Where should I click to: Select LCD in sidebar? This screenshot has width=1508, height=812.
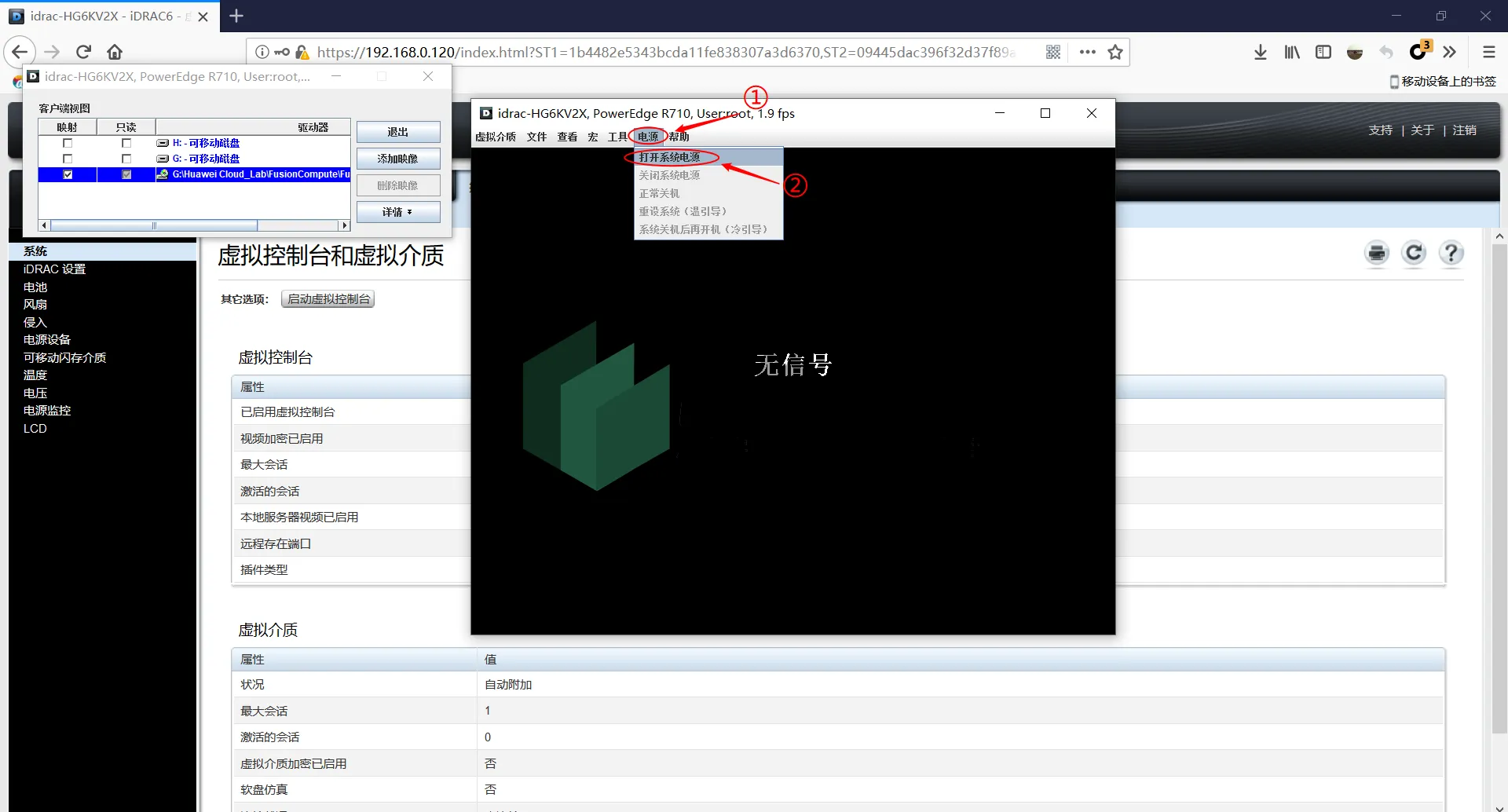pos(35,429)
